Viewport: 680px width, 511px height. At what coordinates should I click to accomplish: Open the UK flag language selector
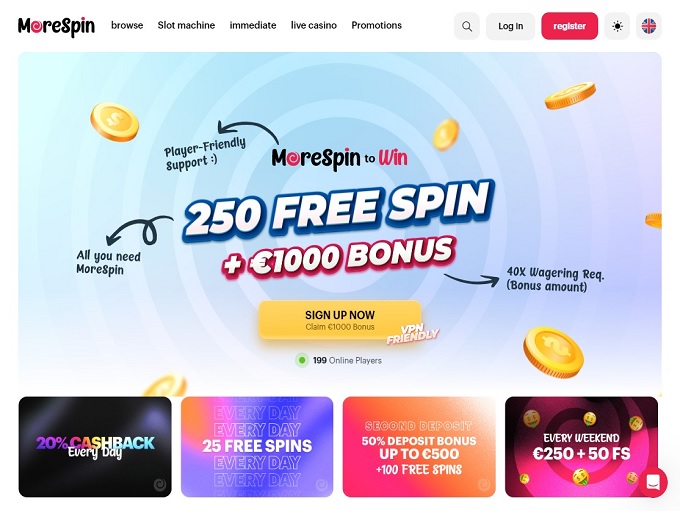pos(649,26)
